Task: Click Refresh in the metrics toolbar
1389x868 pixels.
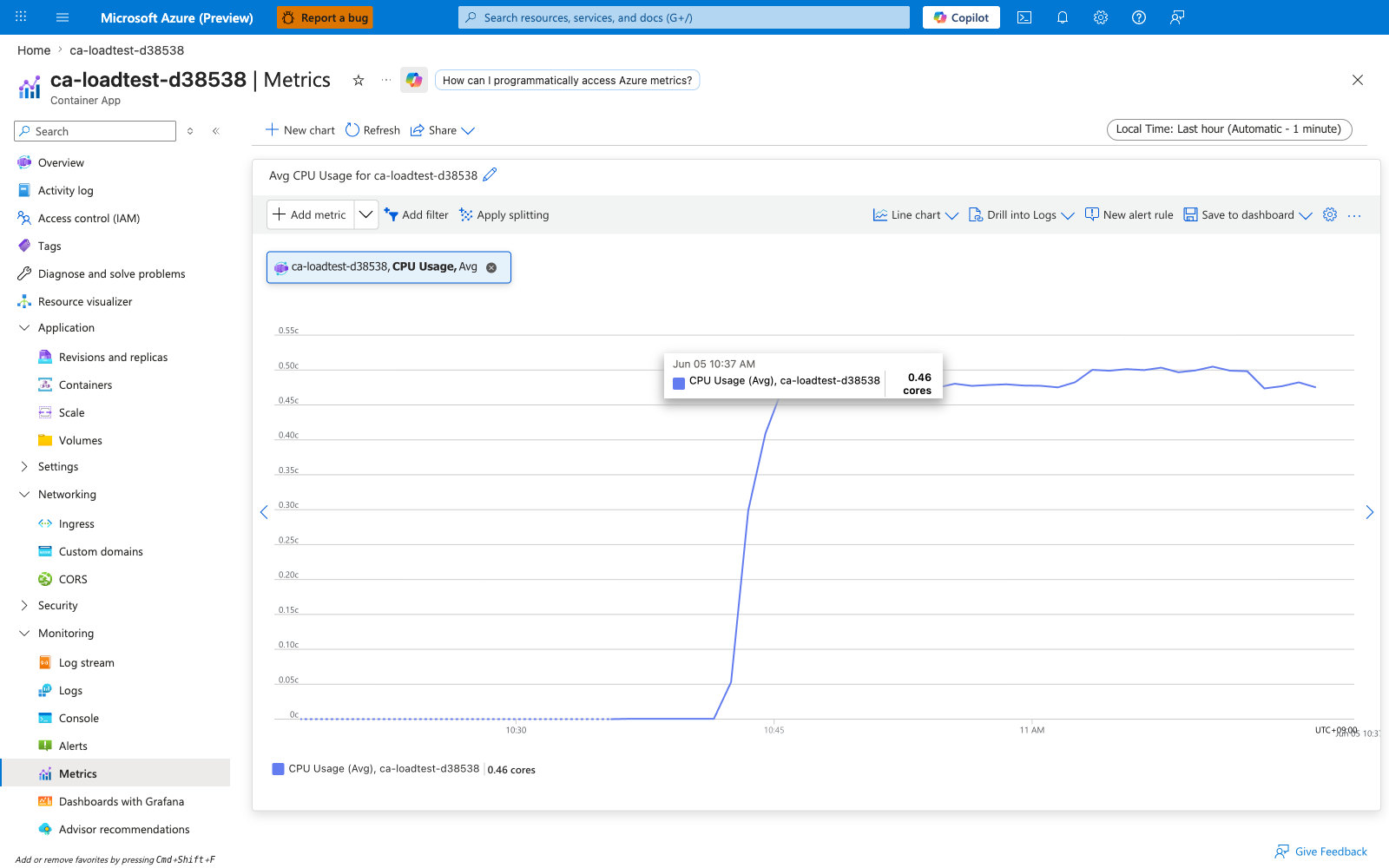Action: pos(372,130)
